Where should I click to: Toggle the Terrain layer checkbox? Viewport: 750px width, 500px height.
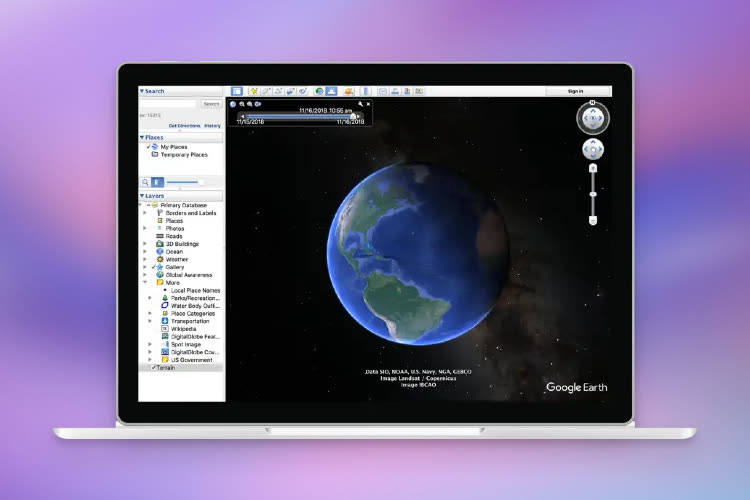[154, 367]
